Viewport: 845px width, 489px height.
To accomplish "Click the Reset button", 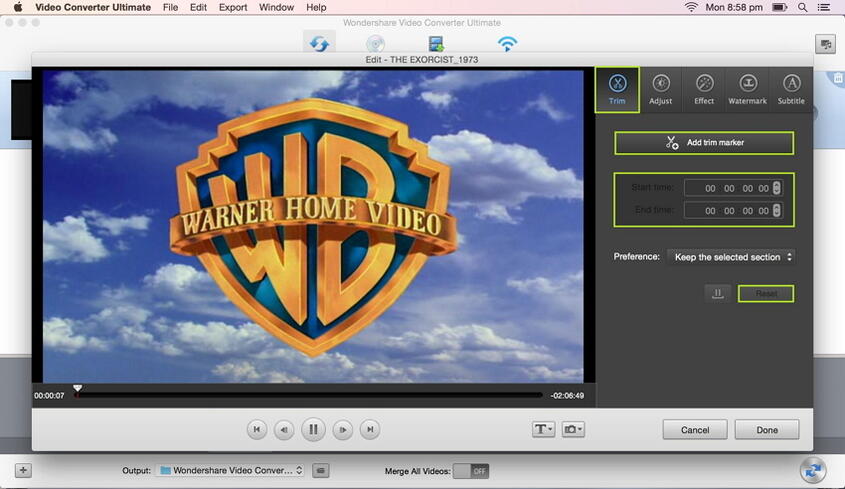I will (766, 294).
